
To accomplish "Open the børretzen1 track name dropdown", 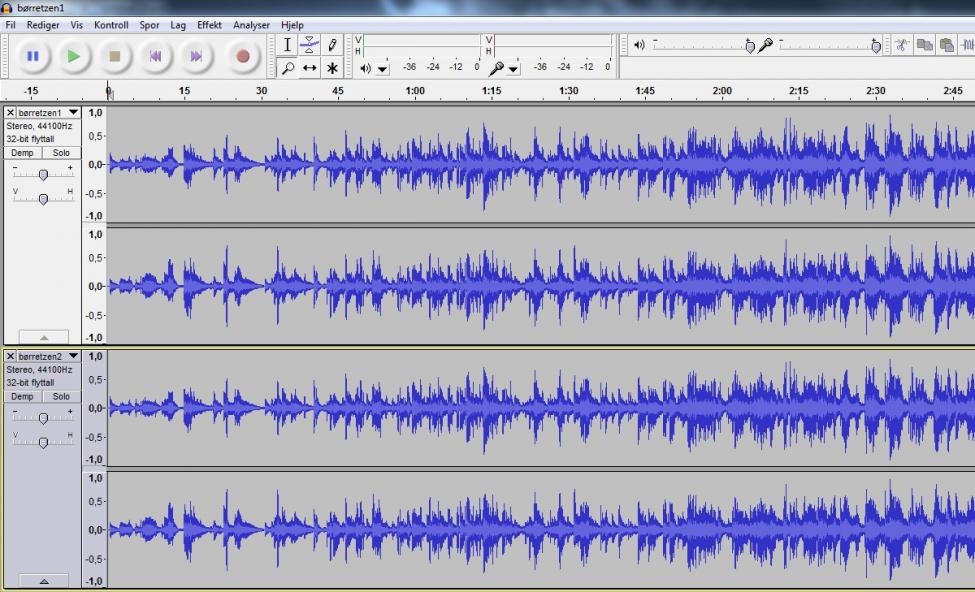I will click(73, 113).
